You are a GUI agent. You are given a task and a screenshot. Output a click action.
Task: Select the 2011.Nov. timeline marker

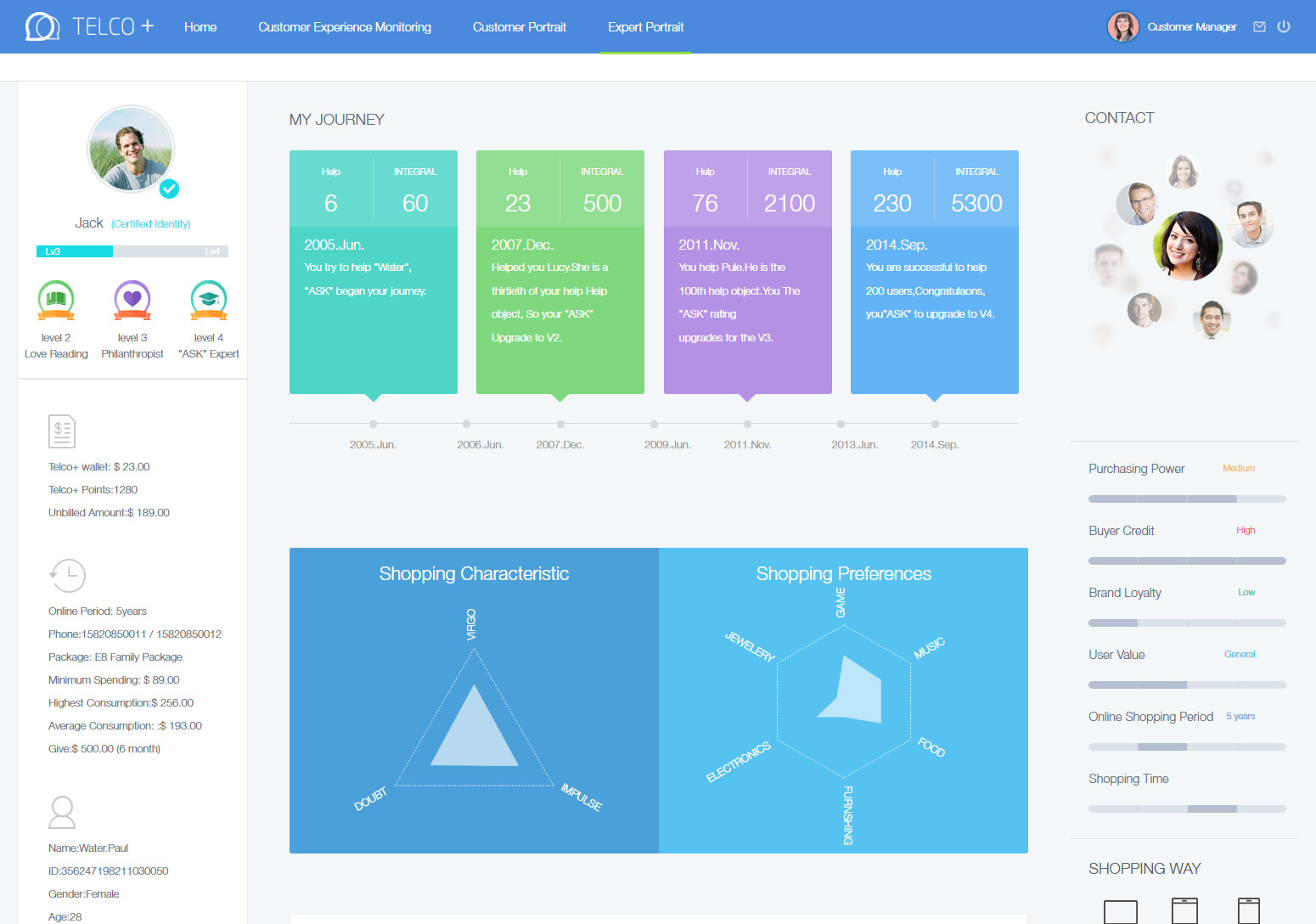point(747,424)
